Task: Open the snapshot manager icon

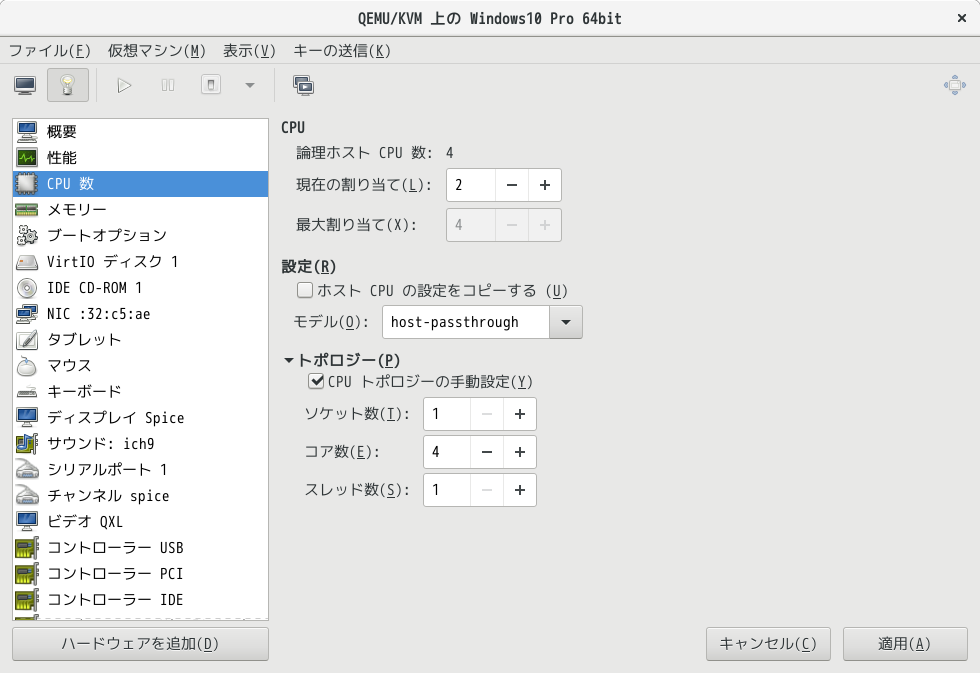Action: (x=304, y=85)
